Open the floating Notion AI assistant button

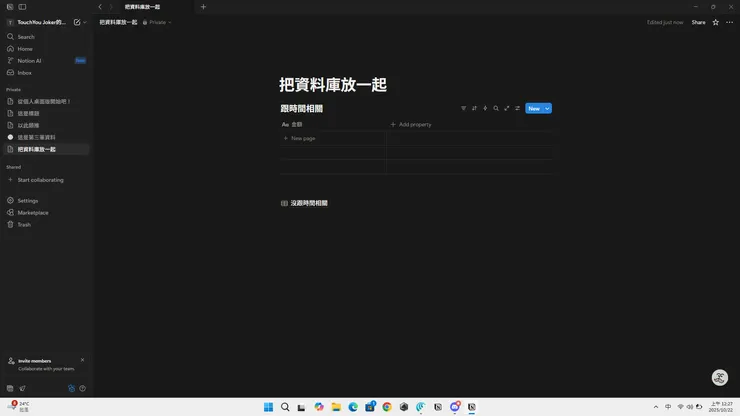(720, 377)
